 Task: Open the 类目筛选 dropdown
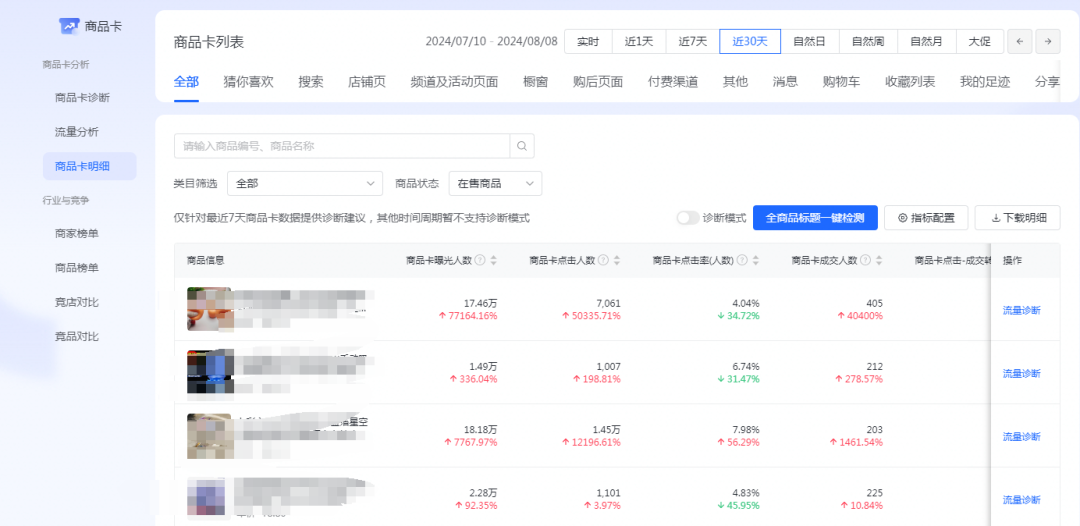305,184
